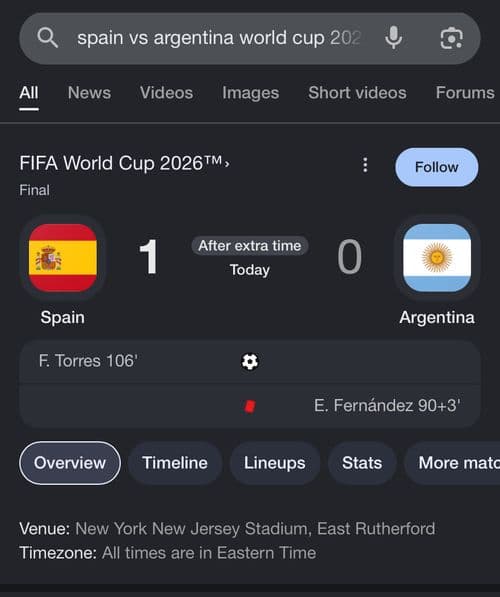Open the three-dot options menu

coord(365,165)
